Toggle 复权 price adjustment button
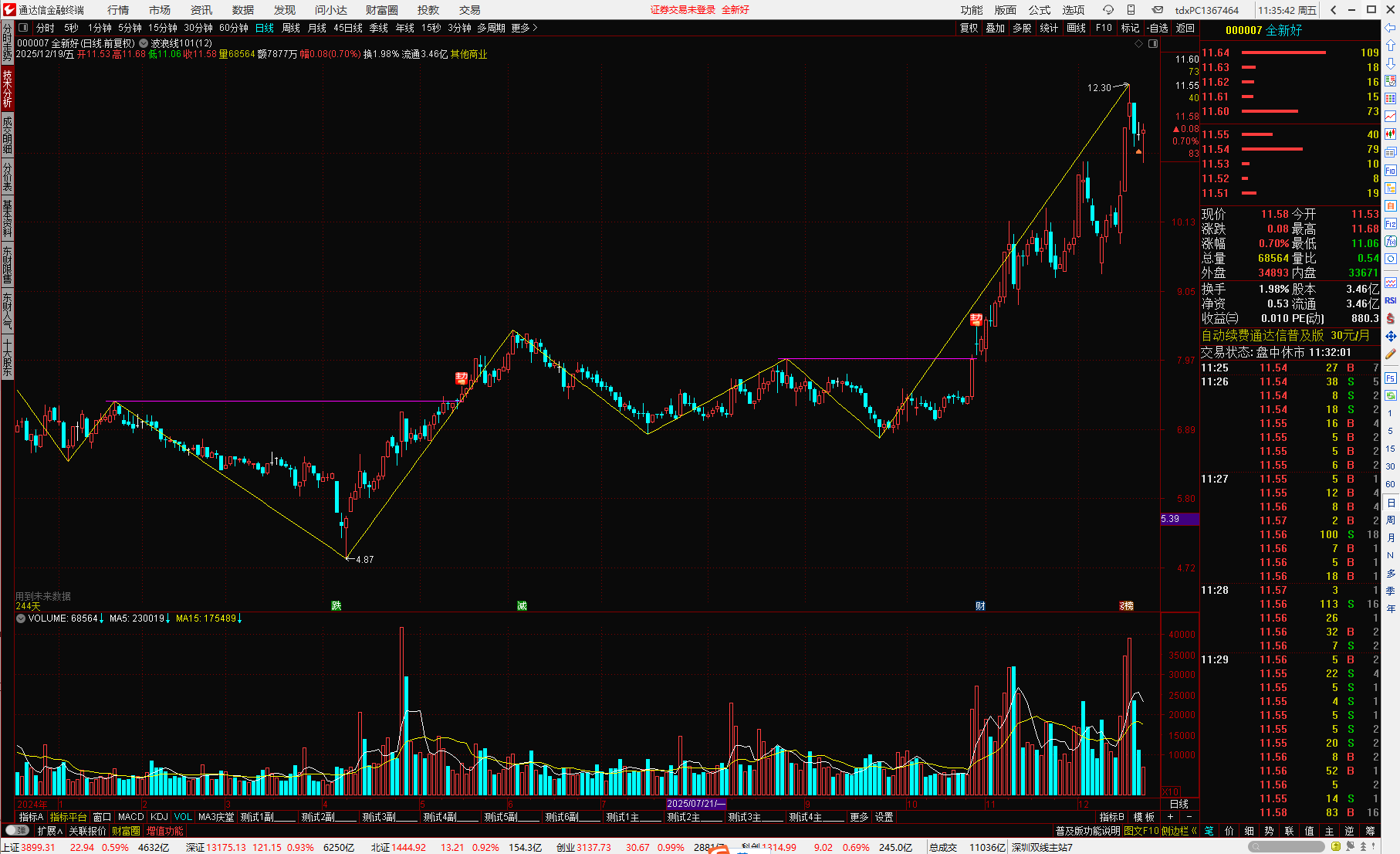This screenshot has width=1400, height=854. pyautogui.click(x=969, y=28)
